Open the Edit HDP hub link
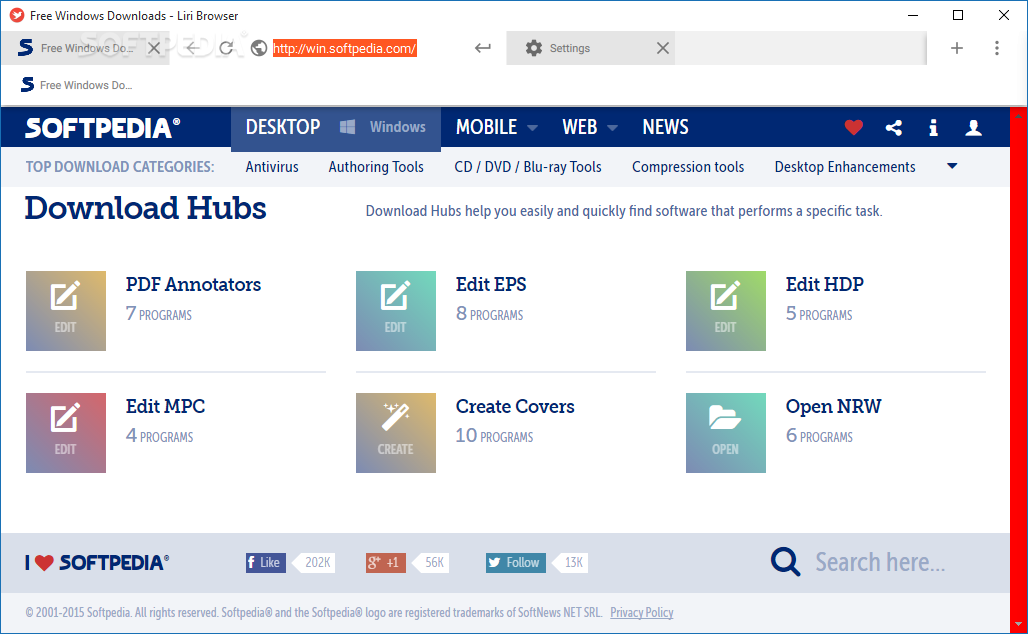1028x634 pixels. [825, 285]
